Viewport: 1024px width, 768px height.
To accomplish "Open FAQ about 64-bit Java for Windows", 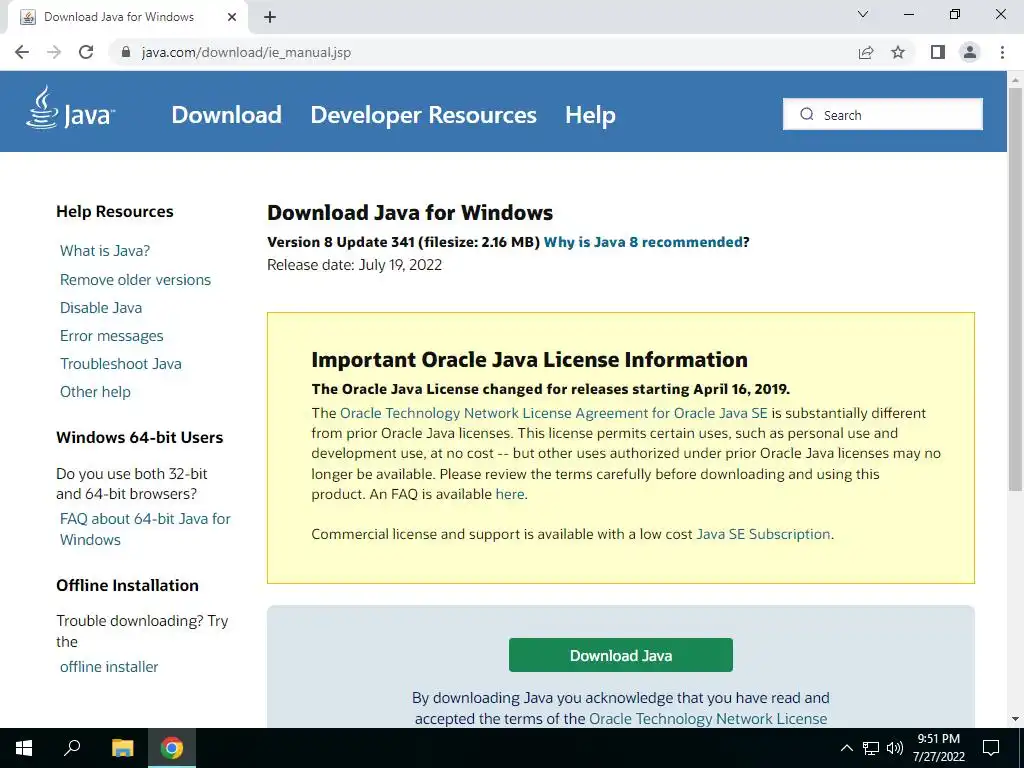I will (x=145, y=529).
